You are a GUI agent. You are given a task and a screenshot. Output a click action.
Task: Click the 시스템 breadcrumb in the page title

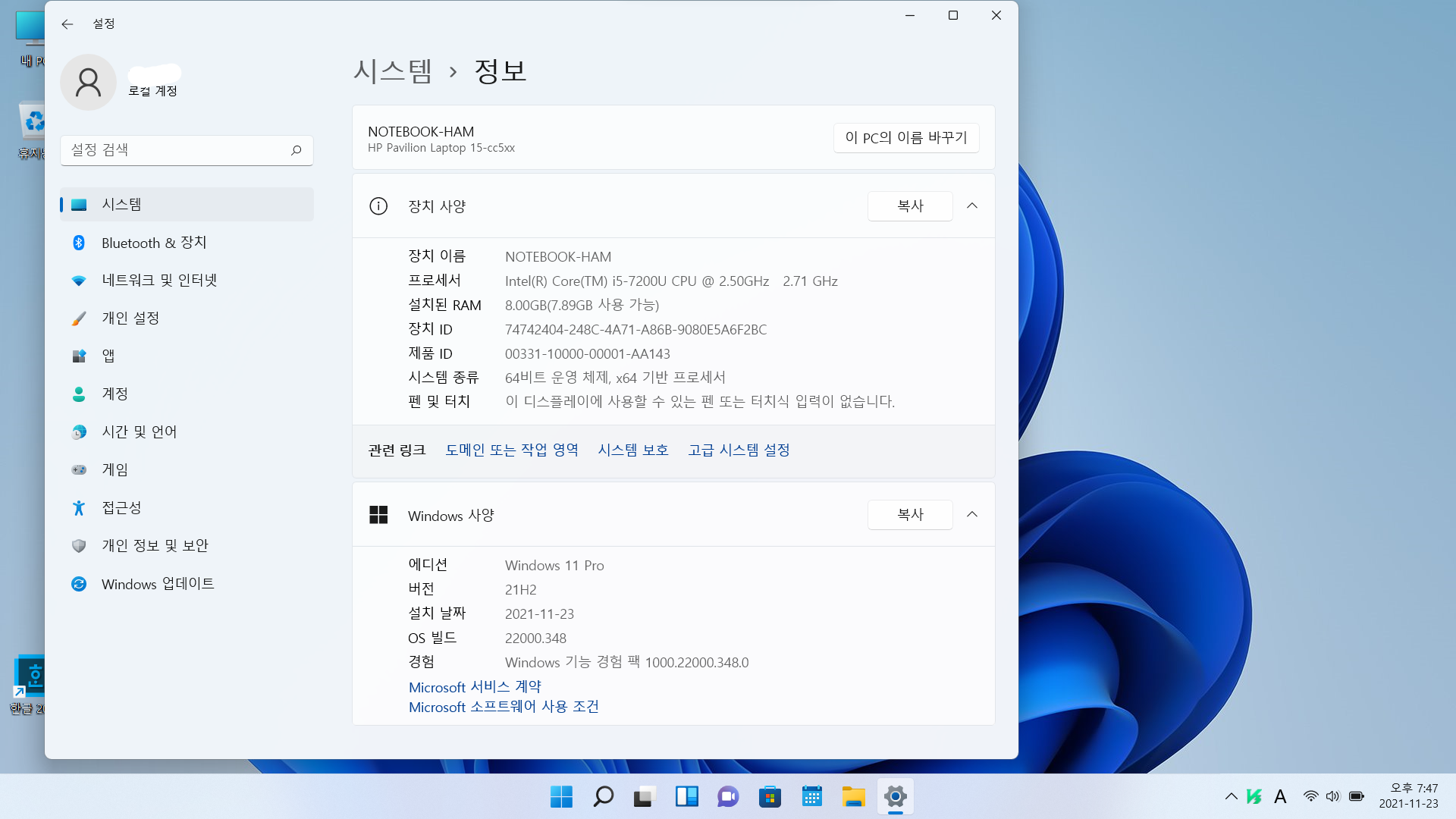click(393, 71)
